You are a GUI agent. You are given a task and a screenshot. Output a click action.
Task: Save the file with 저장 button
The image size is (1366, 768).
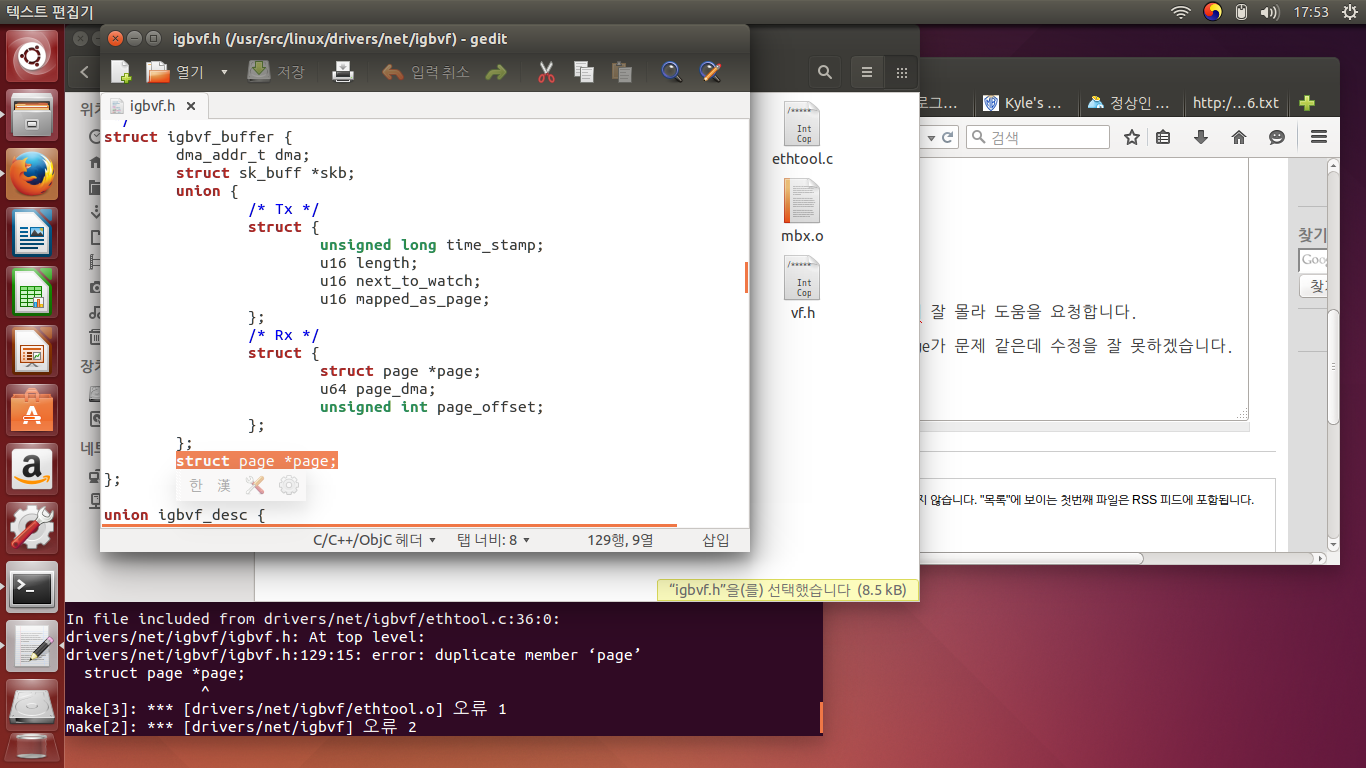coord(276,72)
